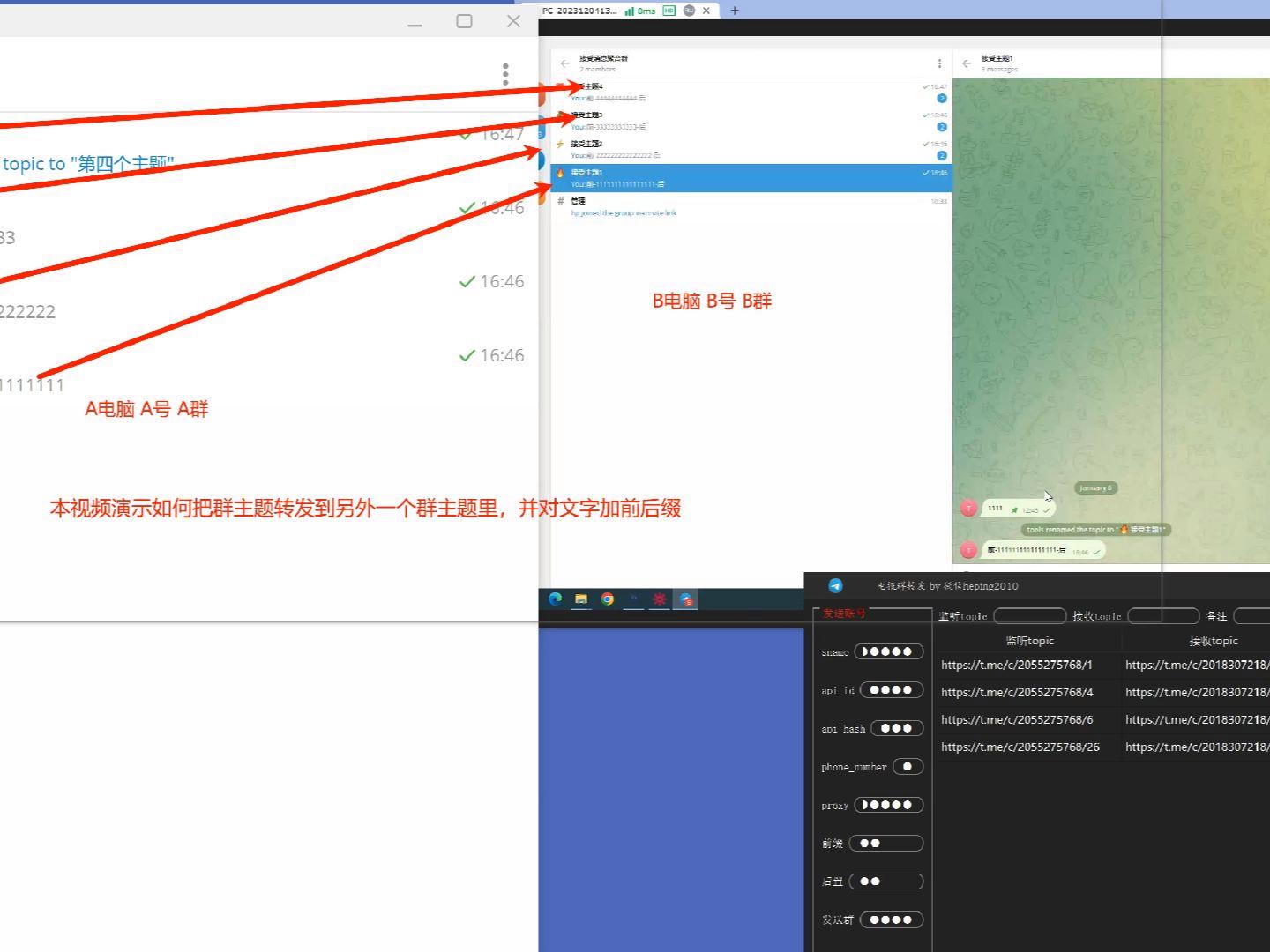Select listen link ending in 2055275768/1
This screenshot has width=1270, height=952.
click(x=1017, y=665)
